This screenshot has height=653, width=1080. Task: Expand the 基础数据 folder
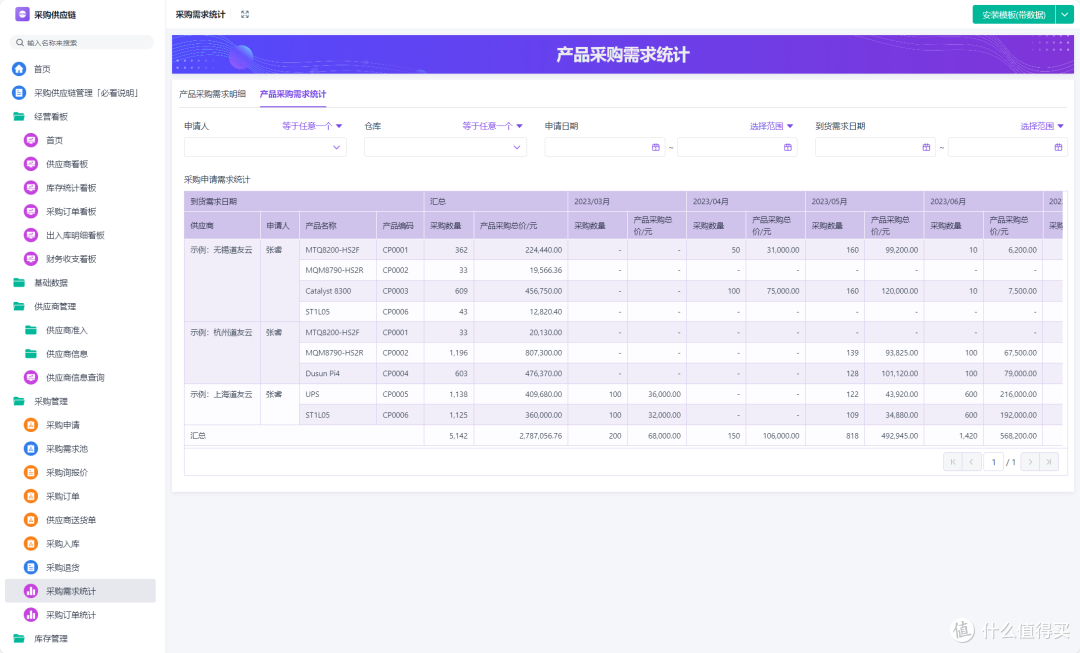(19, 282)
